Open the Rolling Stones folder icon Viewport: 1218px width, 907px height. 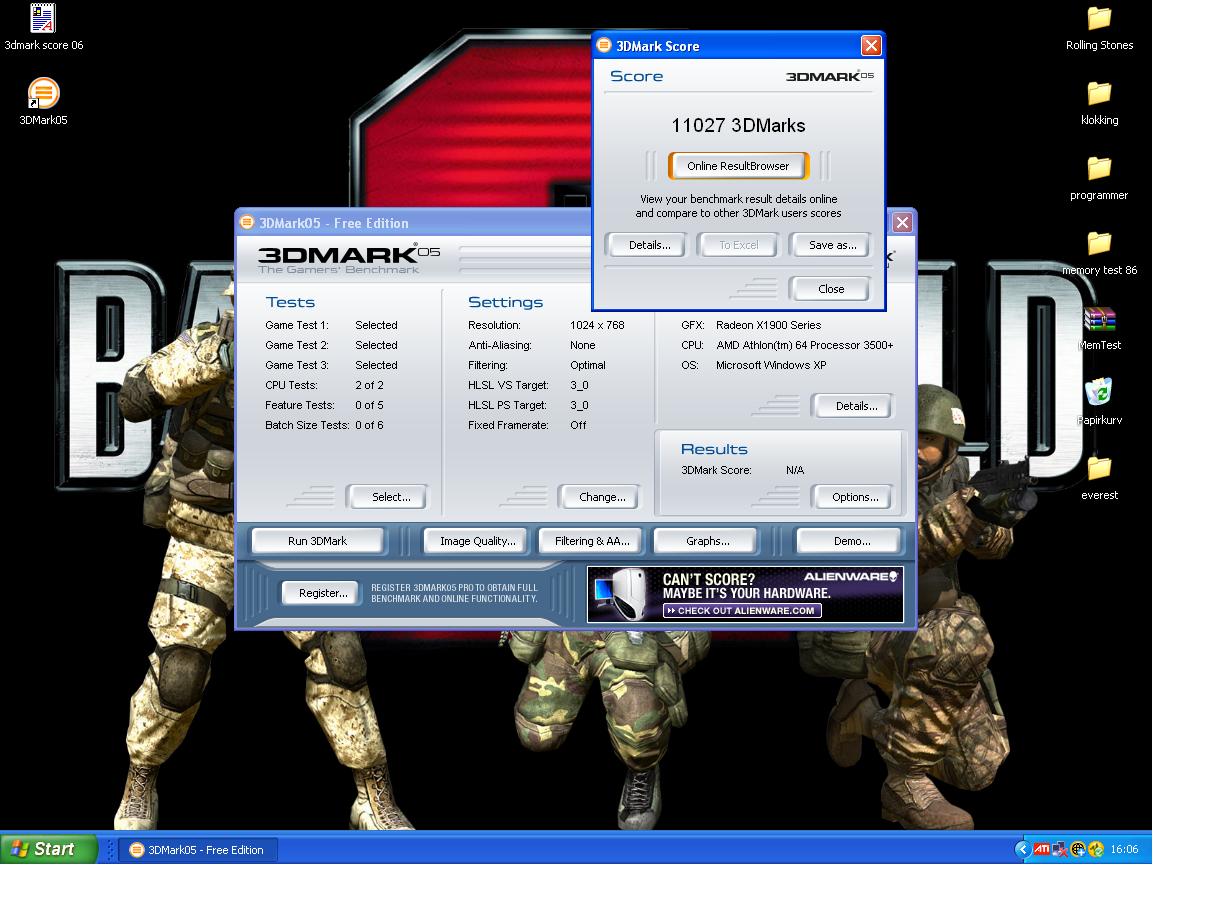(x=1099, y=18)
